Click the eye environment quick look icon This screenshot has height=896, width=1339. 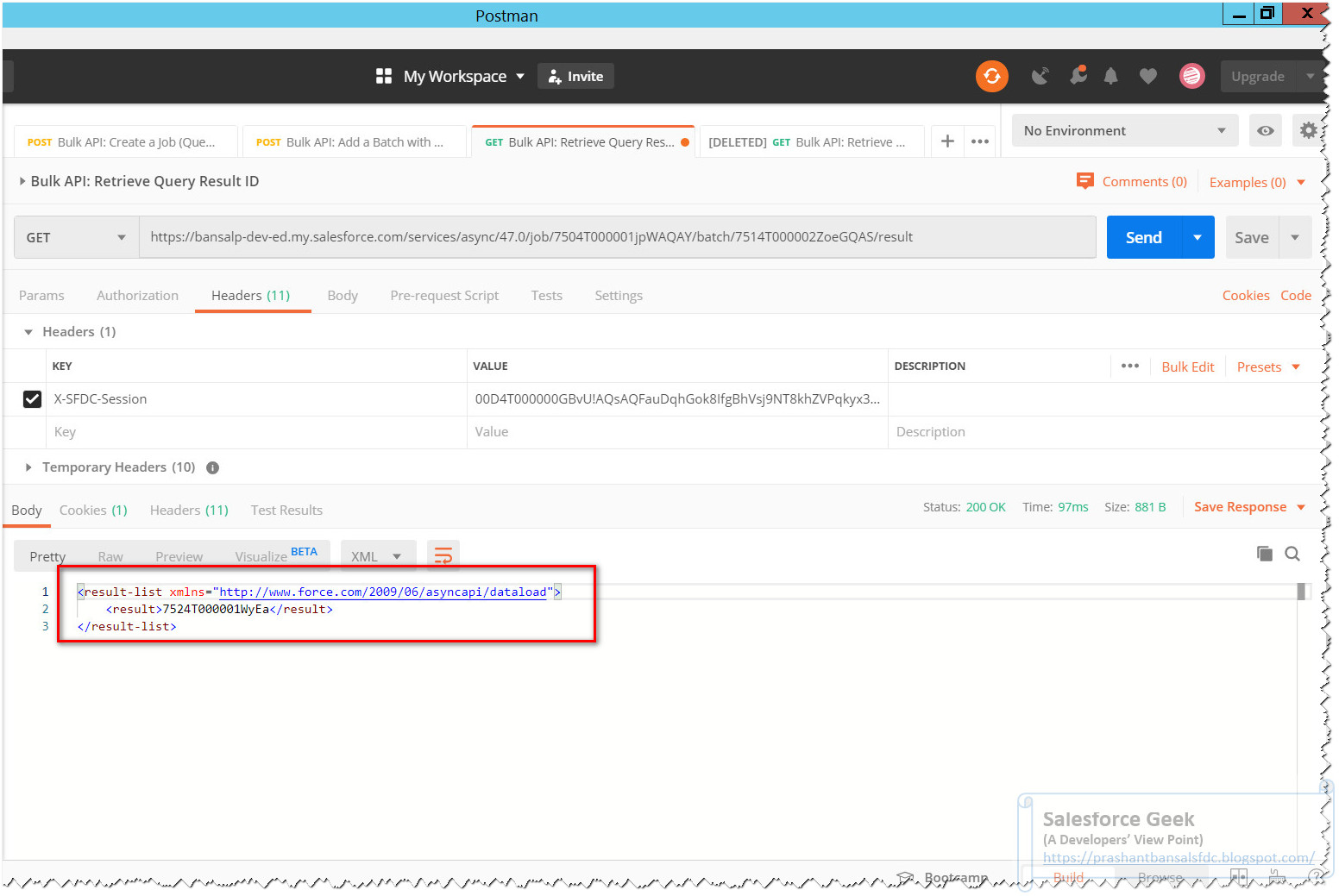[1265, 130]
